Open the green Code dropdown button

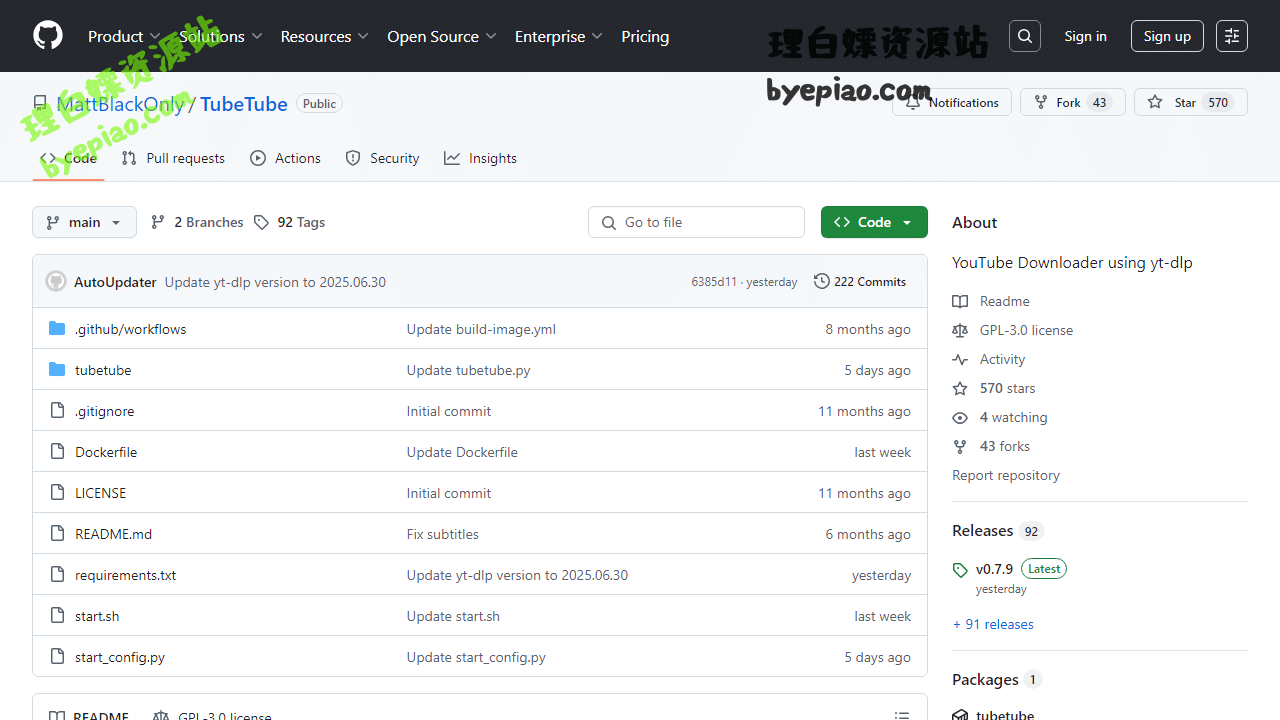(874, 222)
